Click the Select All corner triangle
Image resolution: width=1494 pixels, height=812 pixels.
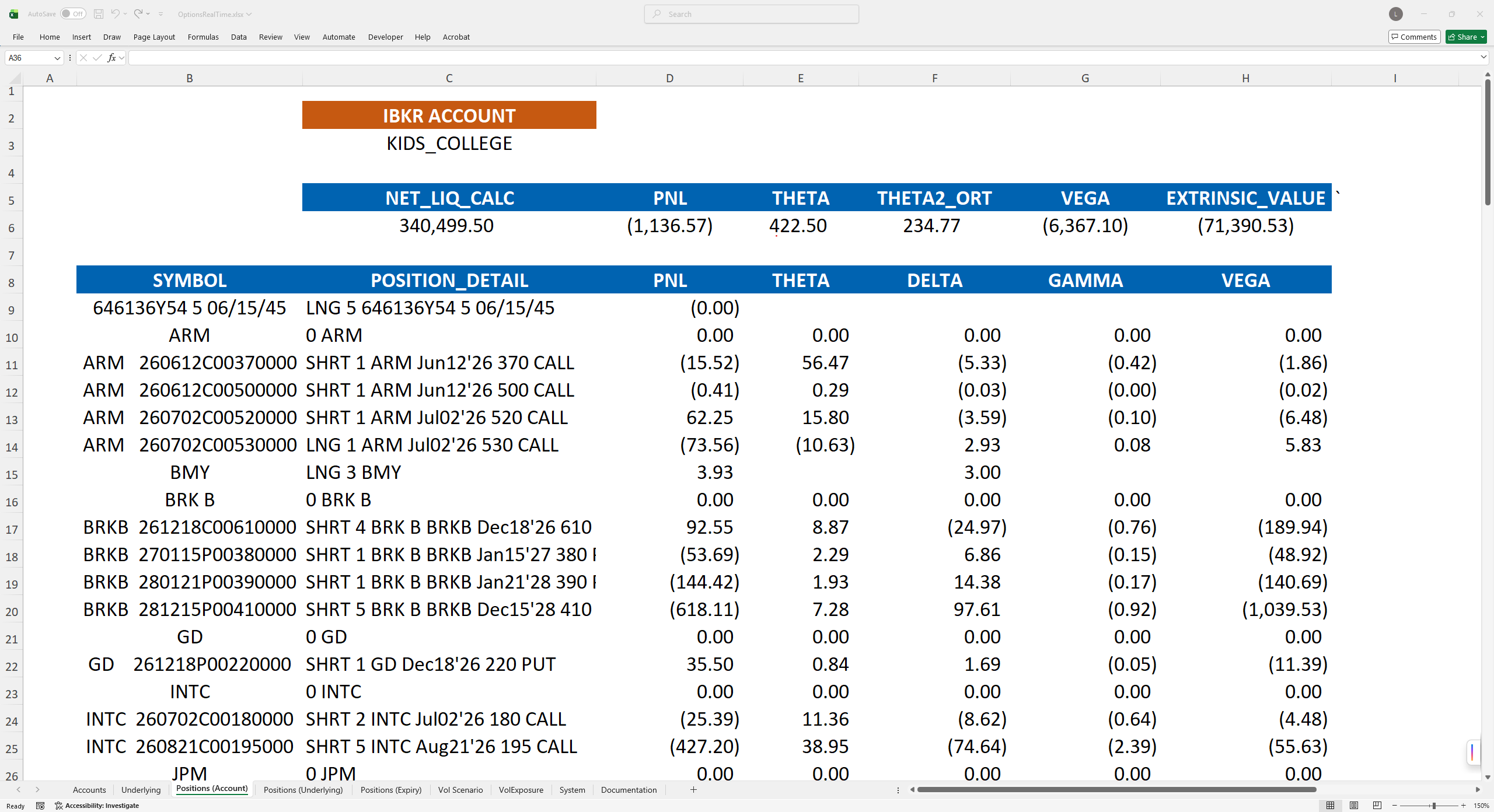click(15, 78)
